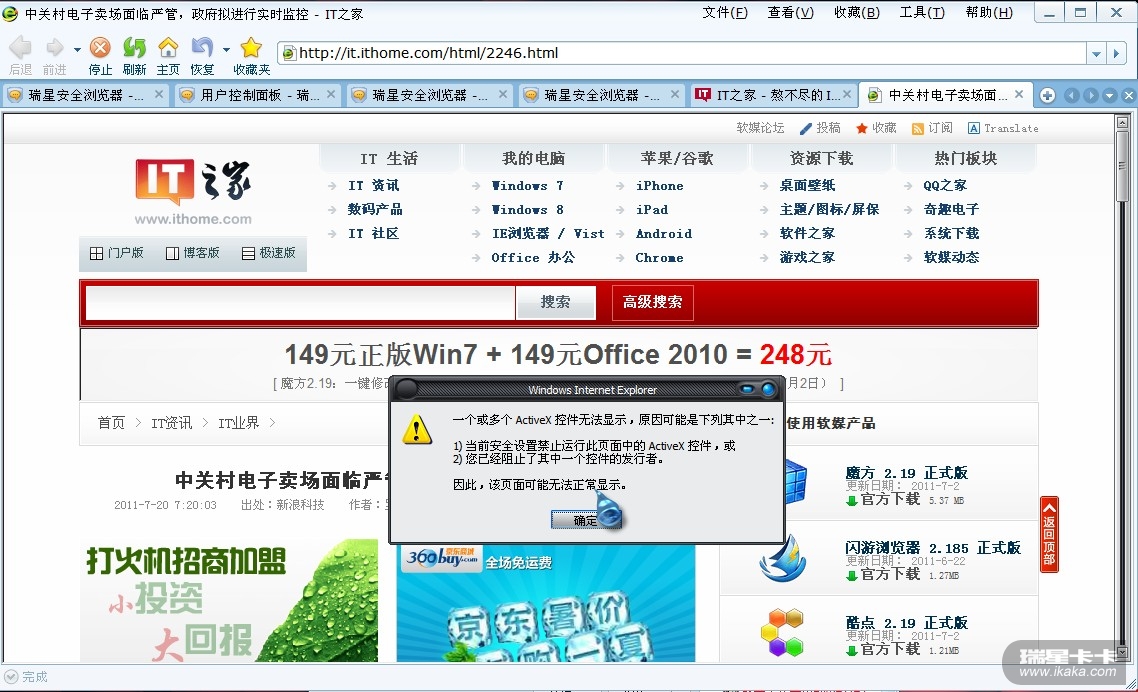Click scrollbar up arrow on page

click(x=1122, y=123)
